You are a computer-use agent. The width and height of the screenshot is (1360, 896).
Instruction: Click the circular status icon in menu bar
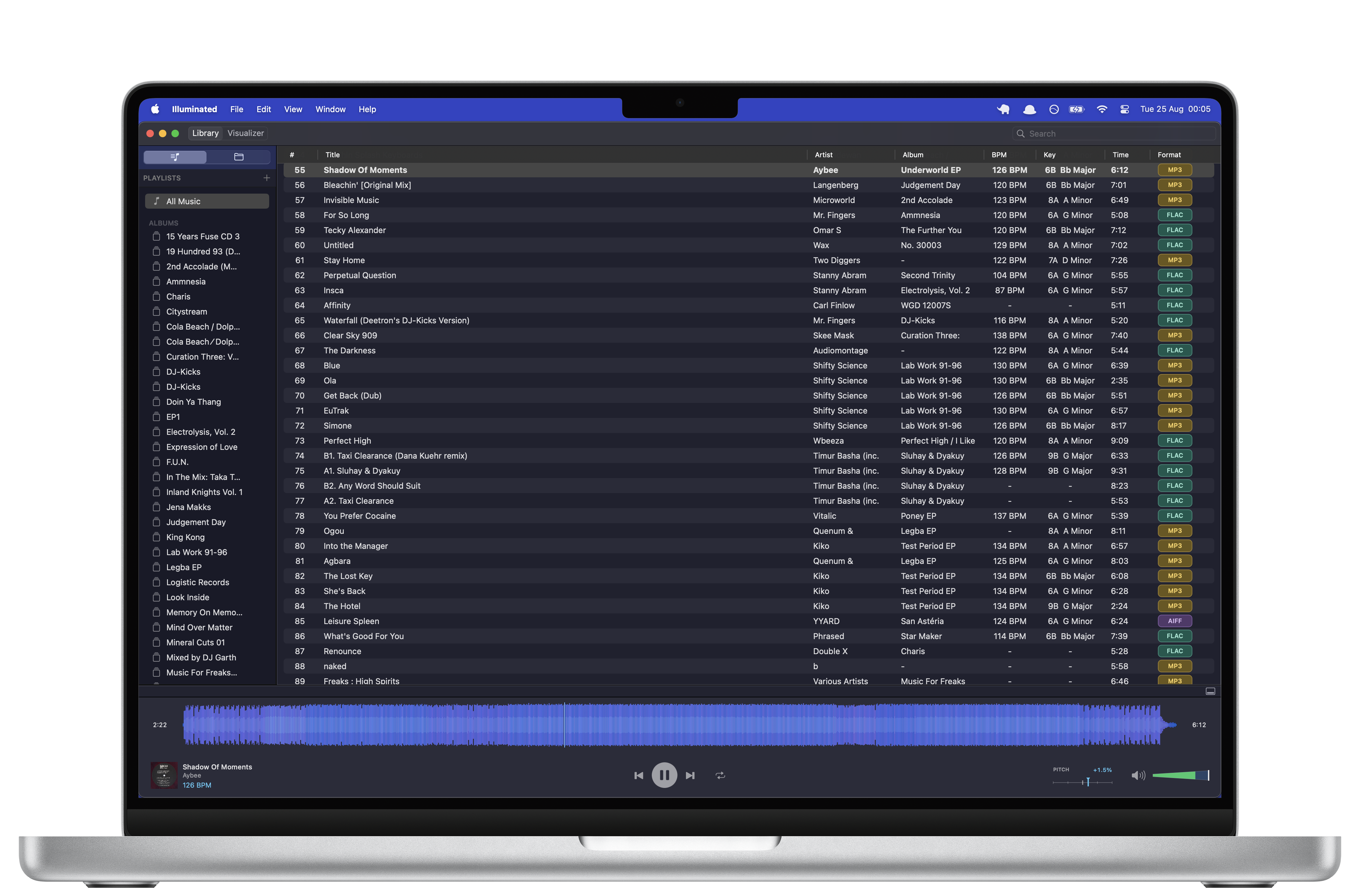(1054, 109)
